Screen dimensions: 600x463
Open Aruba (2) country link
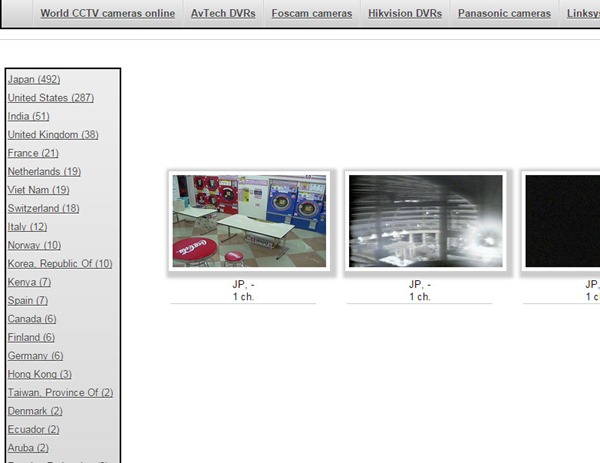pyautogui.click(x=28, y=448)
